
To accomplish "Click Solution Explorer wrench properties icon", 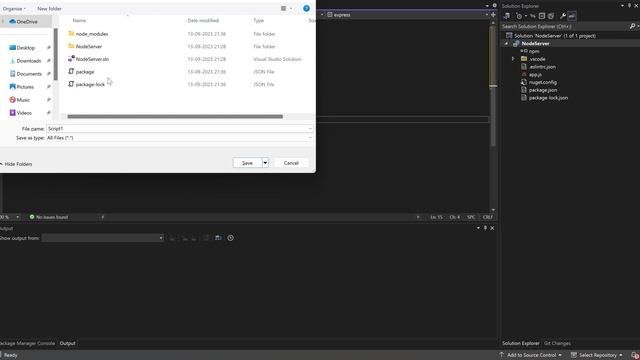I will (563, 16).
